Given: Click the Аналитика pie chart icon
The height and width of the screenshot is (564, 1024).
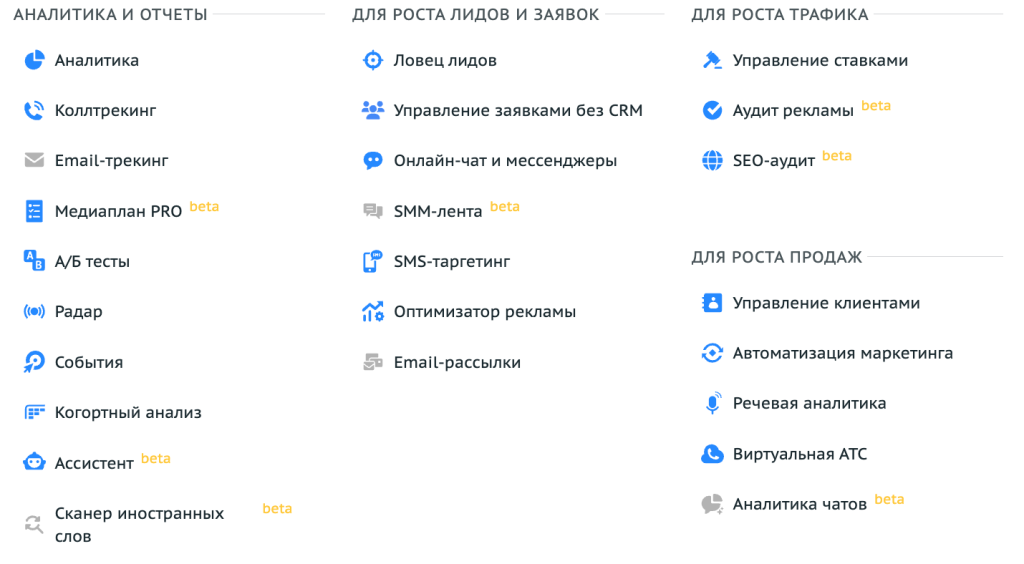Looking at the screenshot, I should pos(34,60).
